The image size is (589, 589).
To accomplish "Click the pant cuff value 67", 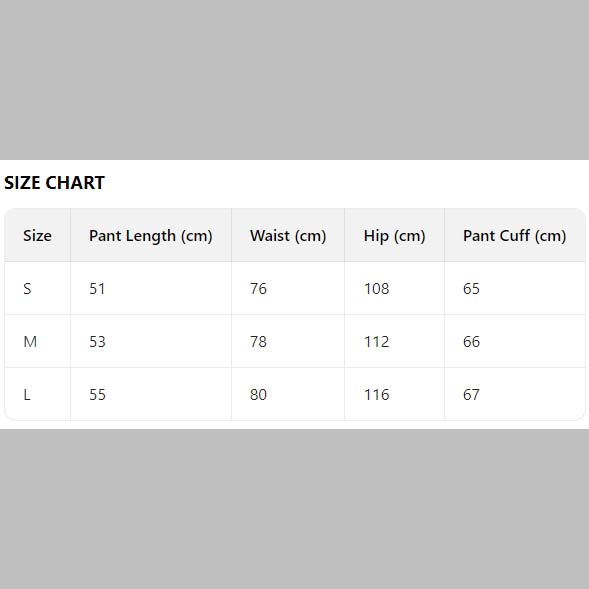I will [x=471, y=394].
